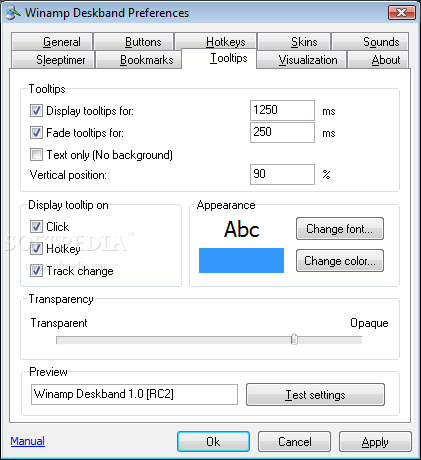Click the display duration field showing 1250

pos(282,110)
